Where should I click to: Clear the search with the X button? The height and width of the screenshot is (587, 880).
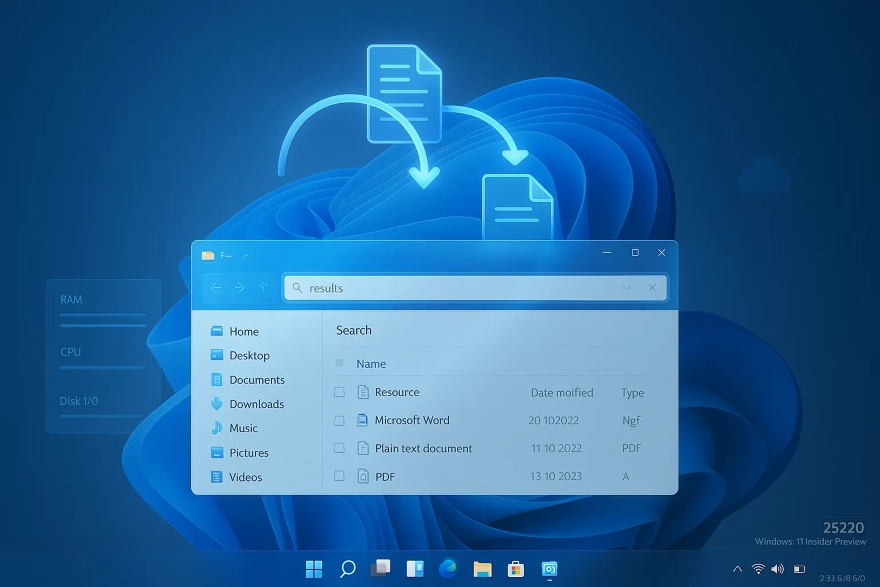coord(652,287)
